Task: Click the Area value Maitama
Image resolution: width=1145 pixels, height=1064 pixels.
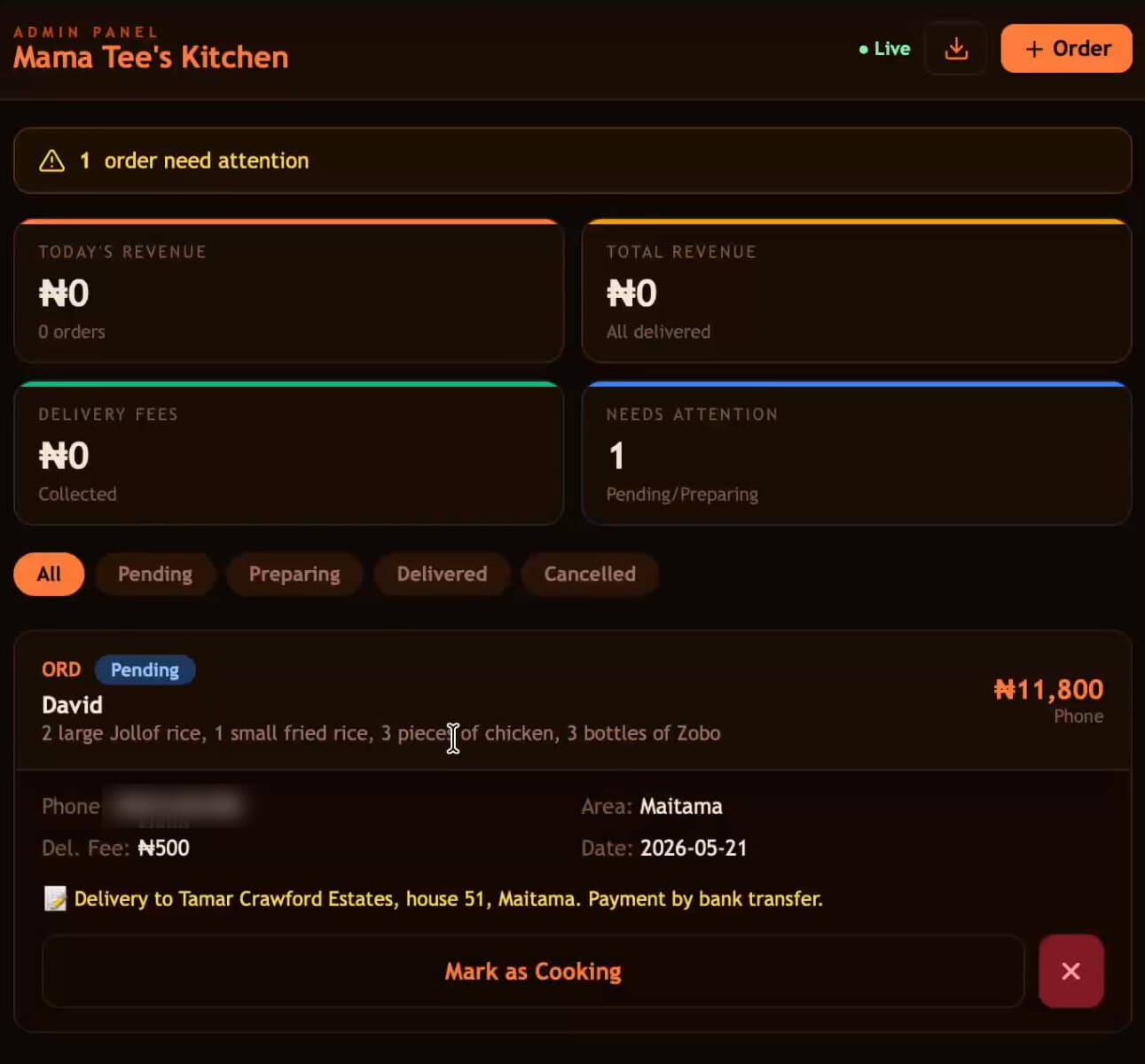Action: pos(681,806)
